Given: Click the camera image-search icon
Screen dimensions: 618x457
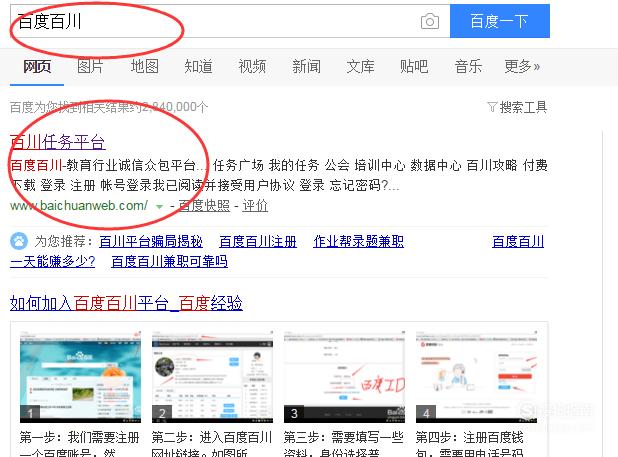Looking at the screenshot, I should (x=430, y=21).
